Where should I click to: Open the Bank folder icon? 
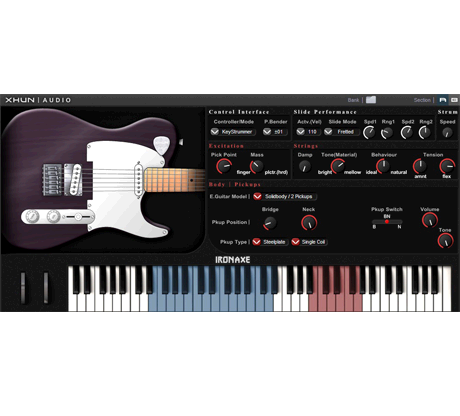pyautogui.click(x=371, y=100)
